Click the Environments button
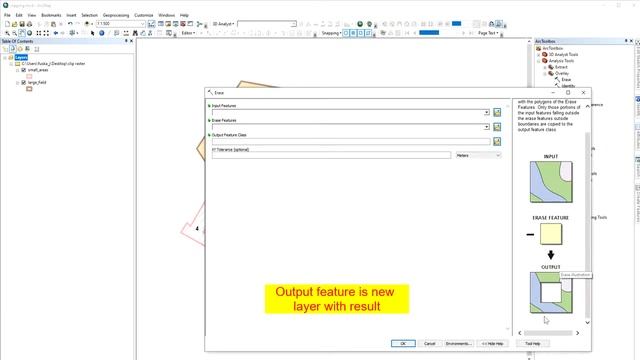 (x=459, y=344)
